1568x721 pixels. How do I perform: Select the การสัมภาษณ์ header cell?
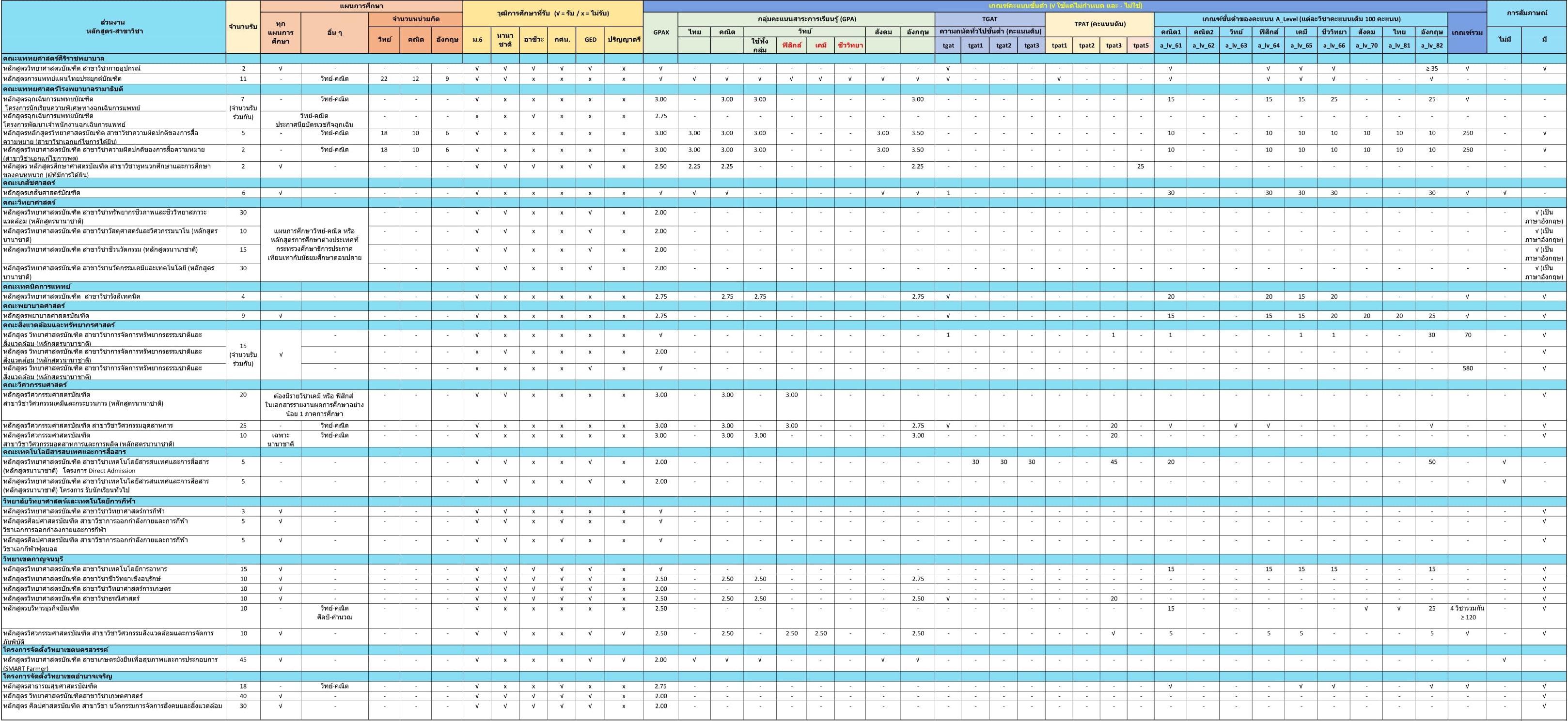click(x=1527, y=13)
